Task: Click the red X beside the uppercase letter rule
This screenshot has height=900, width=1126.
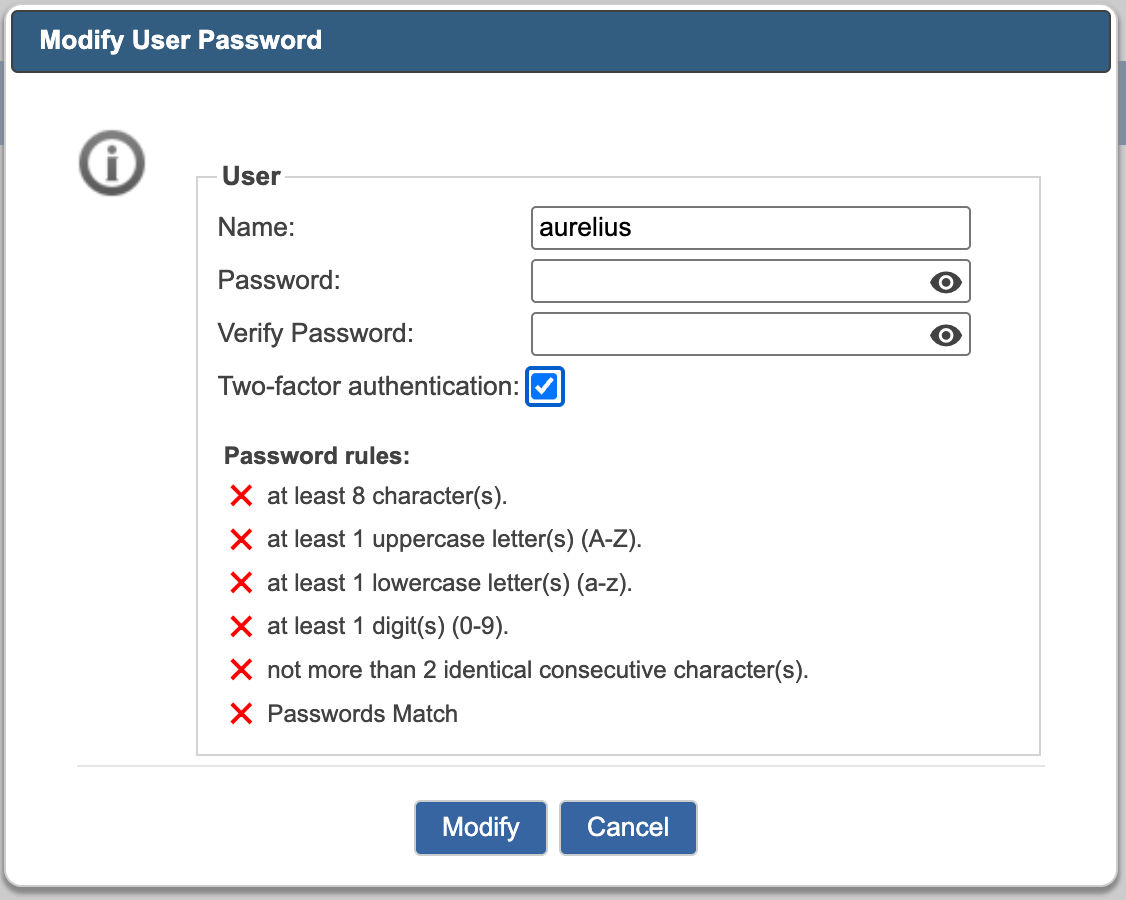Action: [241, 539]
